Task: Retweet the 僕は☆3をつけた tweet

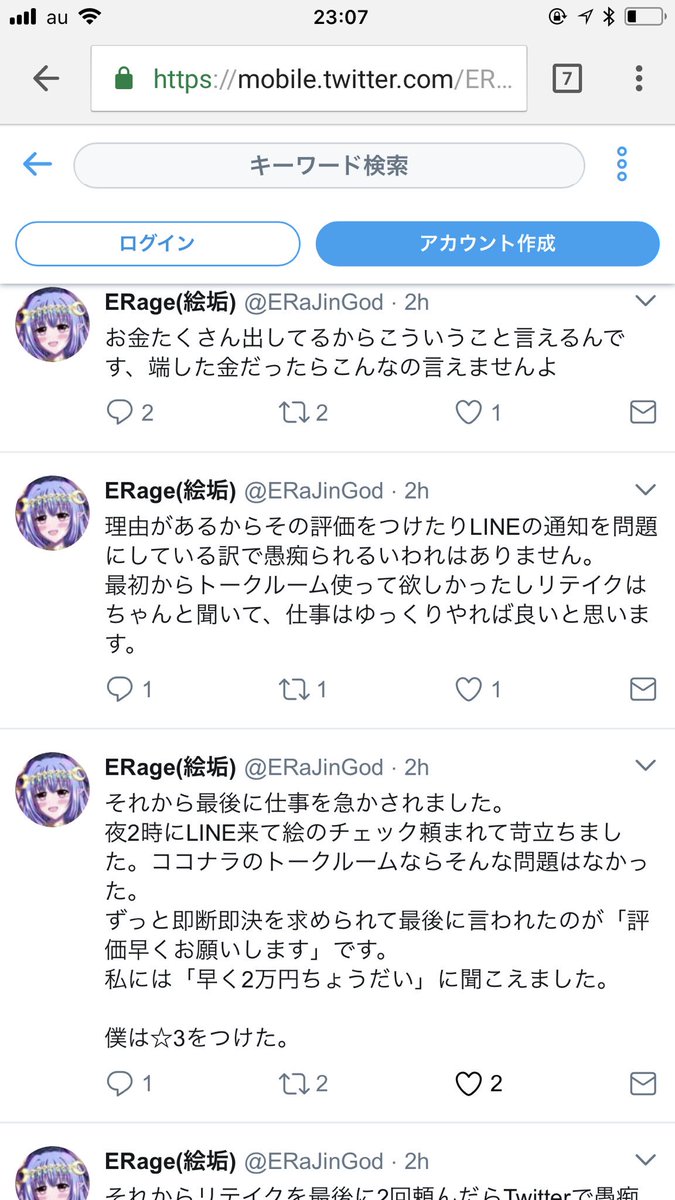Action: (x=294, y=1083)
